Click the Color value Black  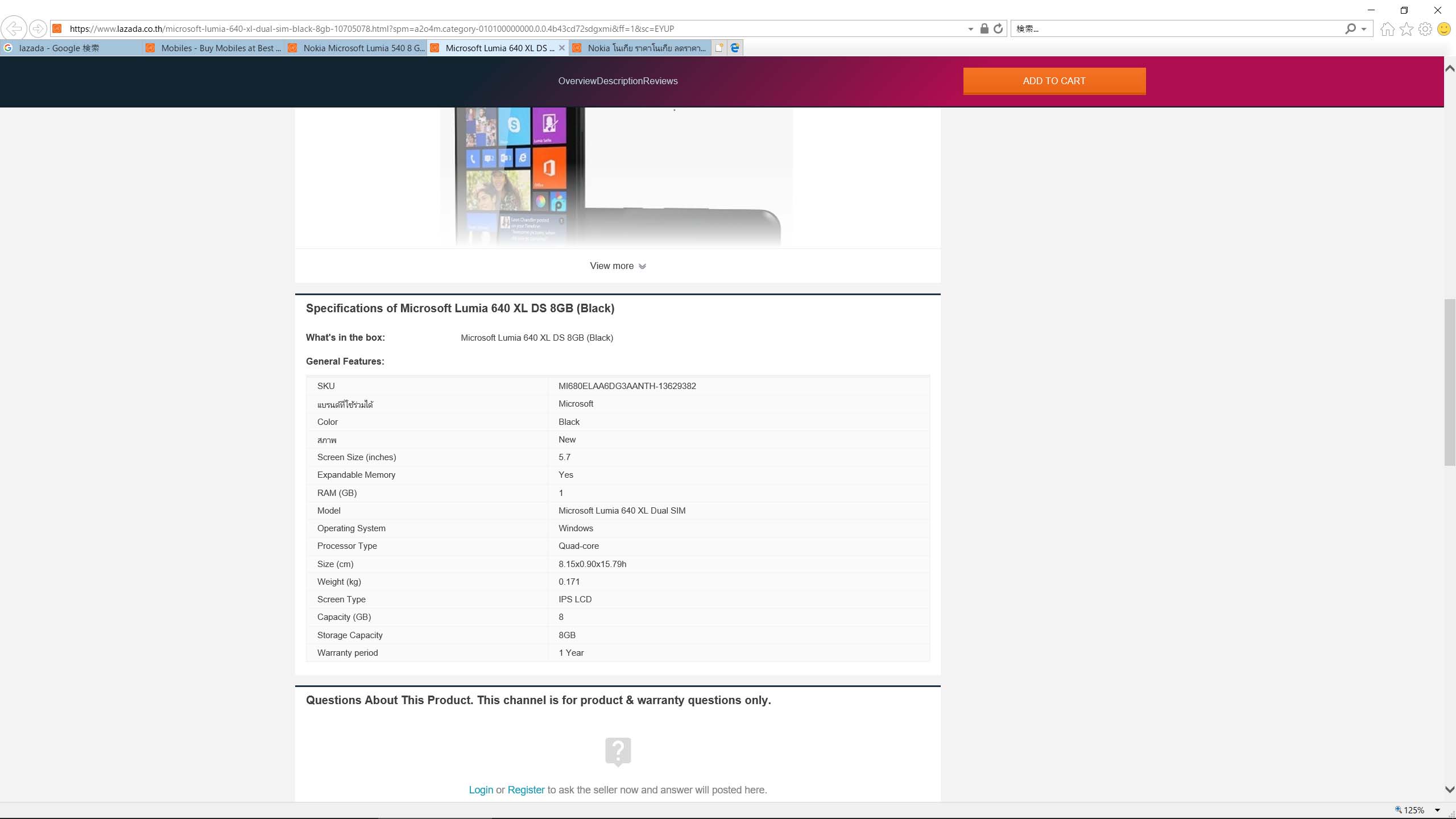pyautogui.click(x=569, y=421)
